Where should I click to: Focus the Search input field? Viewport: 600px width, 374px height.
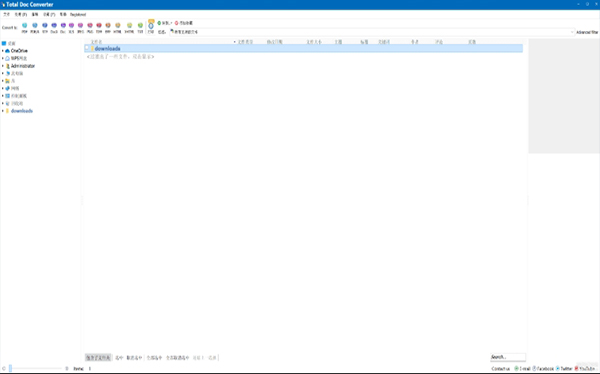[508, 357]
